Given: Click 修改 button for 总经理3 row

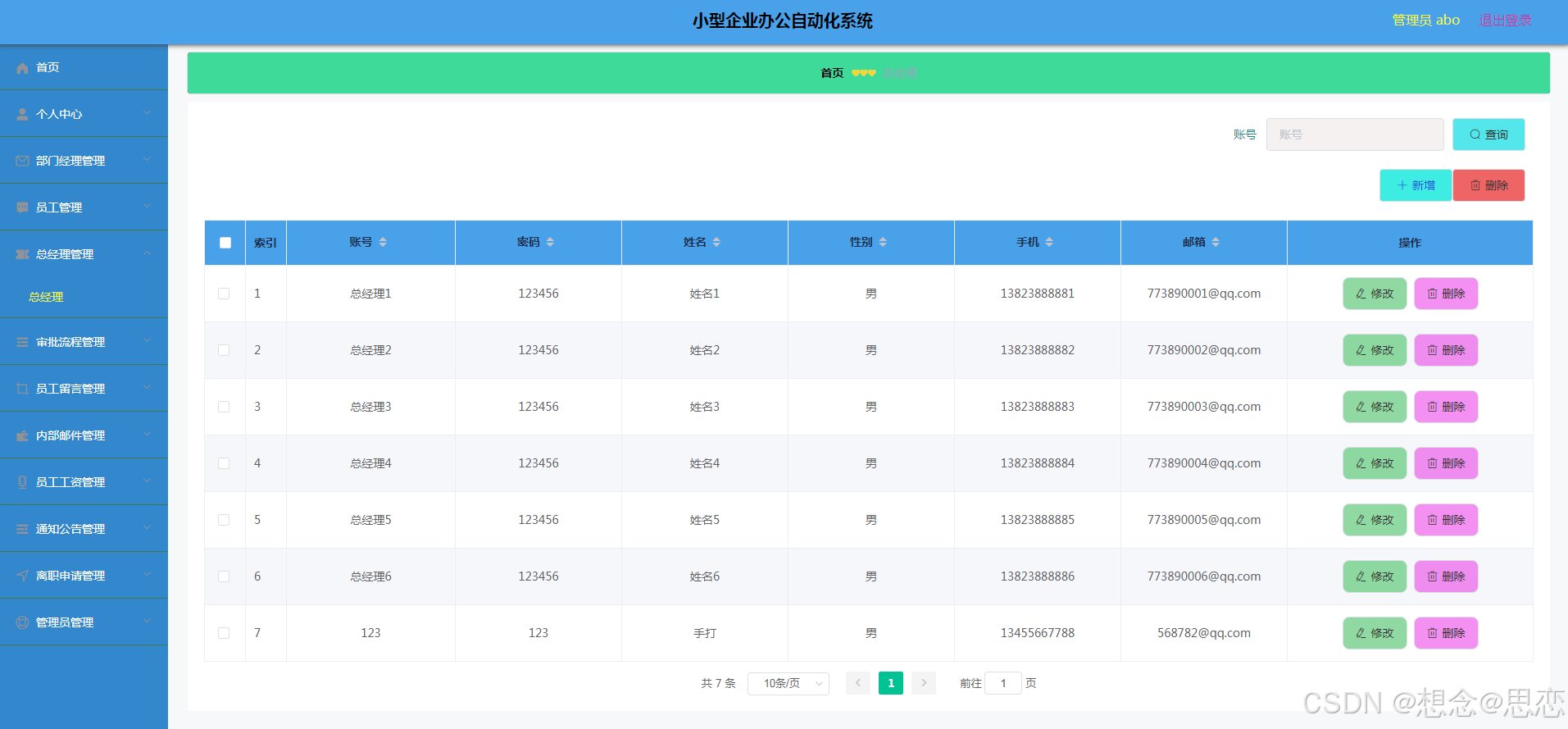Looking at the screenshot, I should (1375, 407).
